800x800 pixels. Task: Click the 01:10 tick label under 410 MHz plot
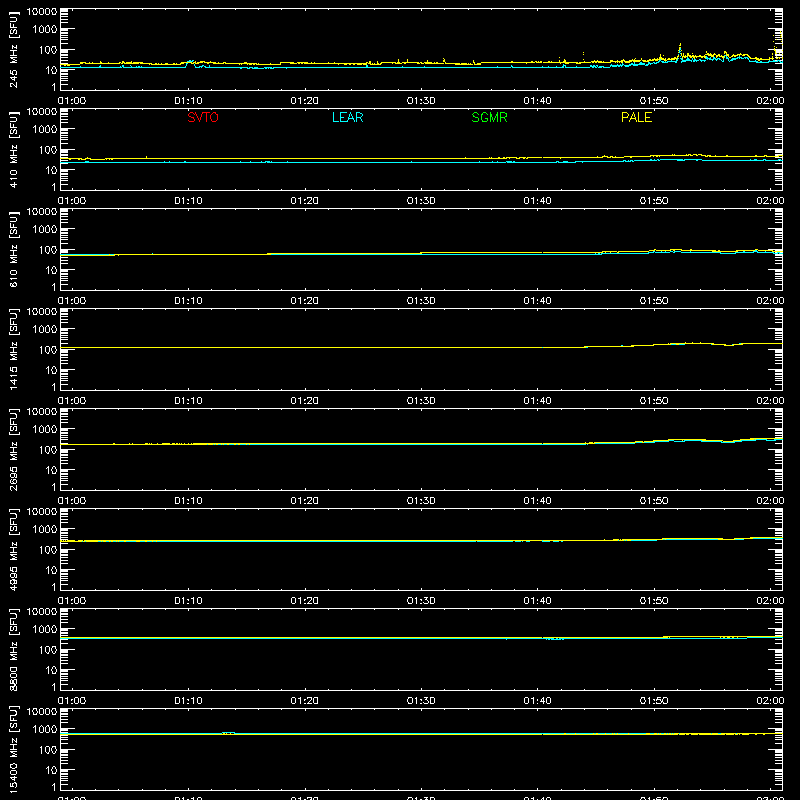click(188, 201)
